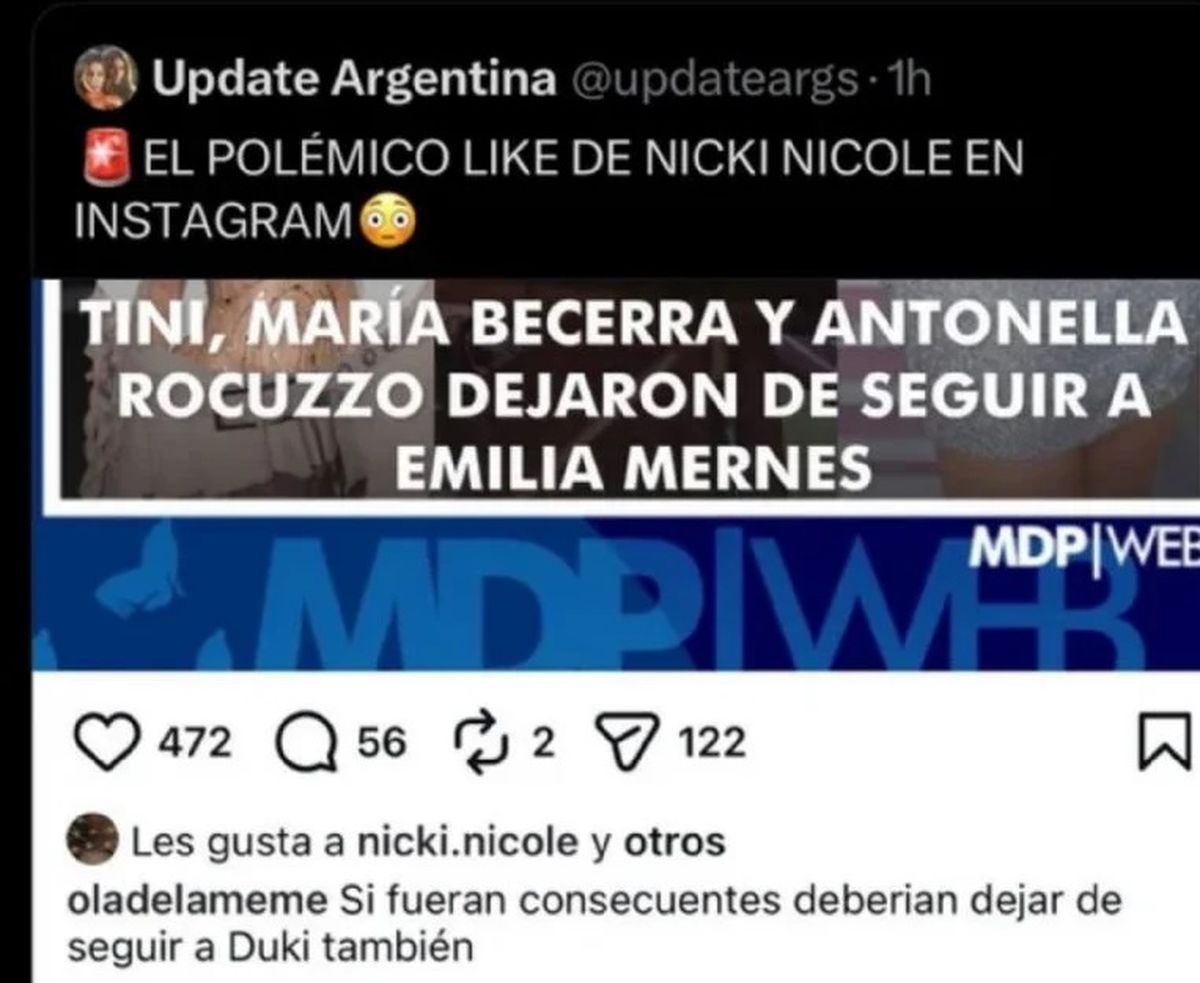
Task: Open comments via the speech bubble icon
Action: click(305, 745)
